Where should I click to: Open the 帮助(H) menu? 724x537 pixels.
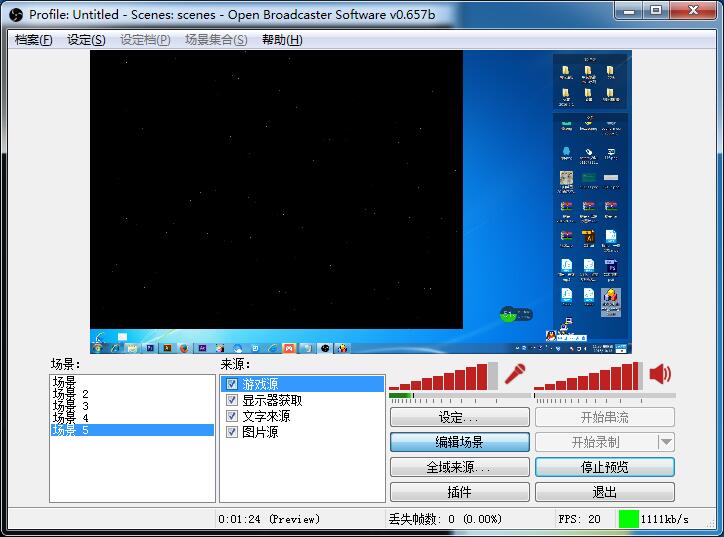point(282,40)
